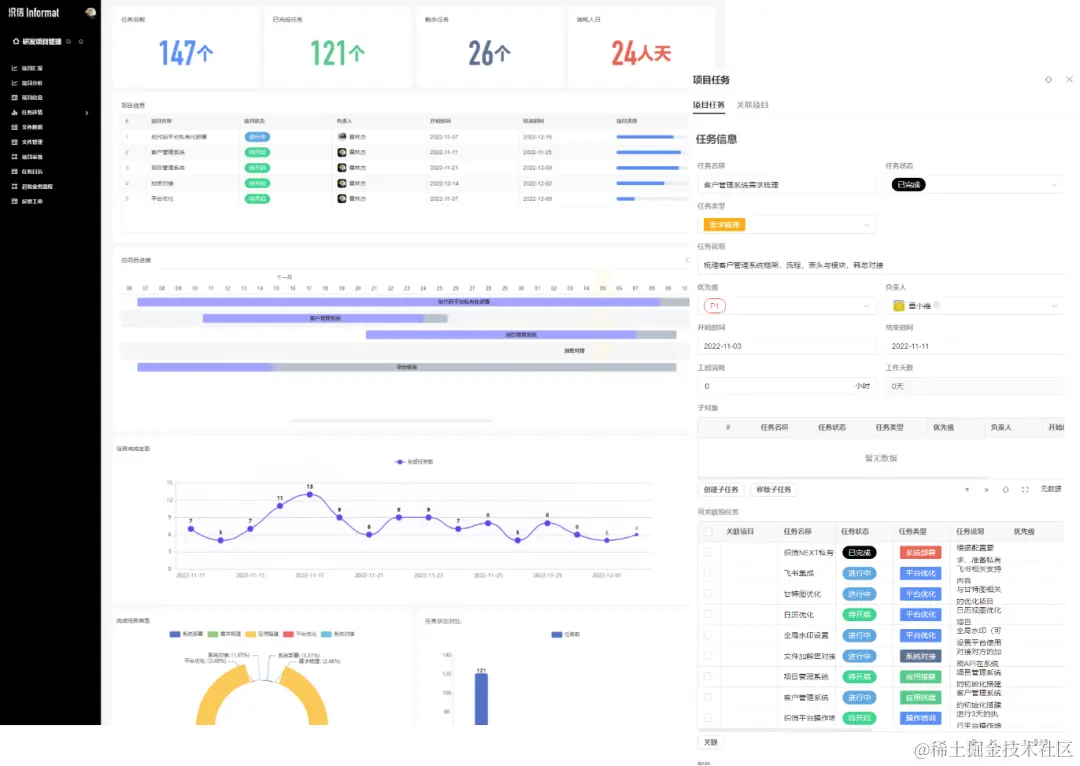Click the expand icon on 总项目进度 card

click(687, 260)
